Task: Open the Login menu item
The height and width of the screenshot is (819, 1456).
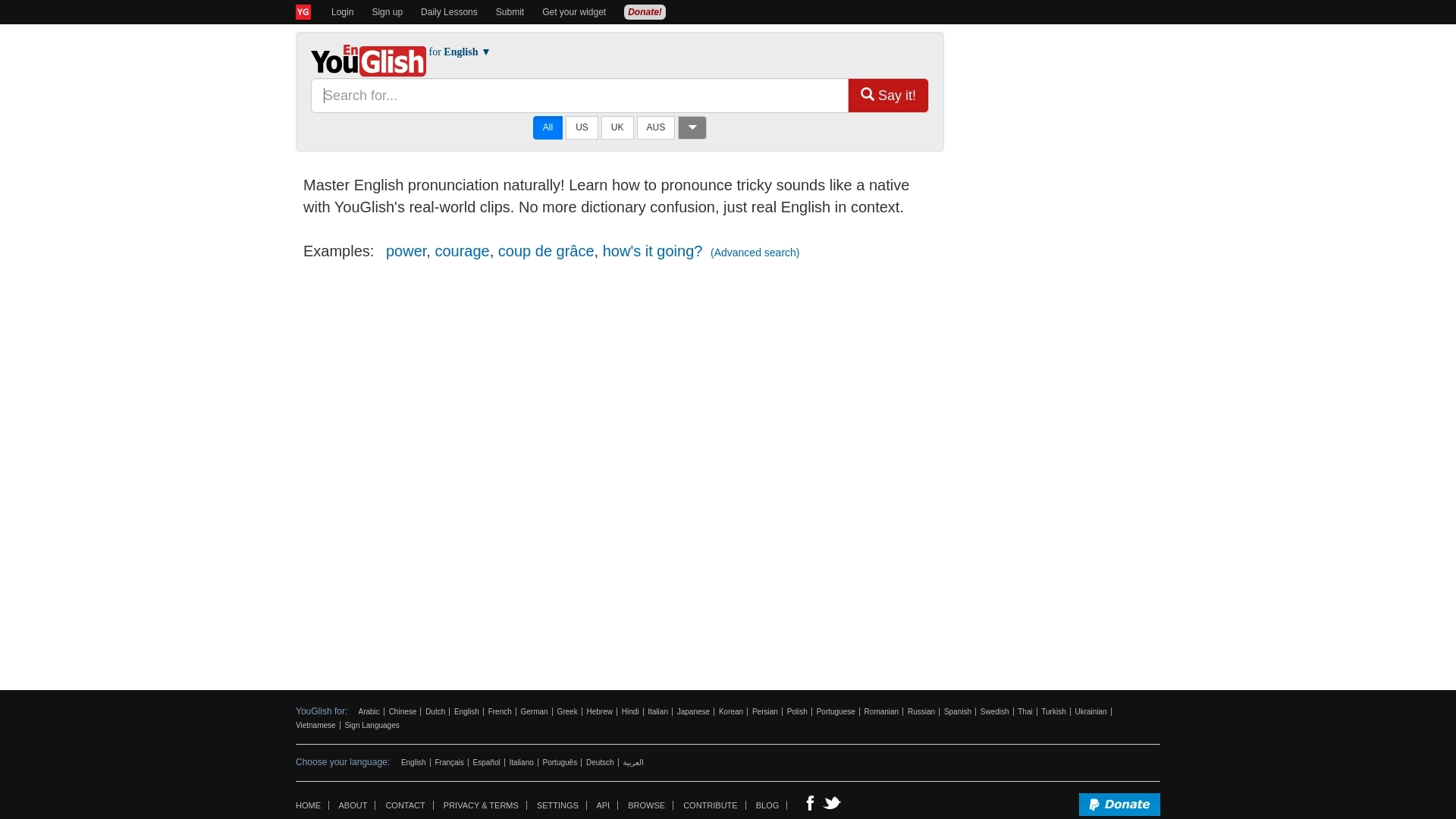Action: (x=342, y=12)
